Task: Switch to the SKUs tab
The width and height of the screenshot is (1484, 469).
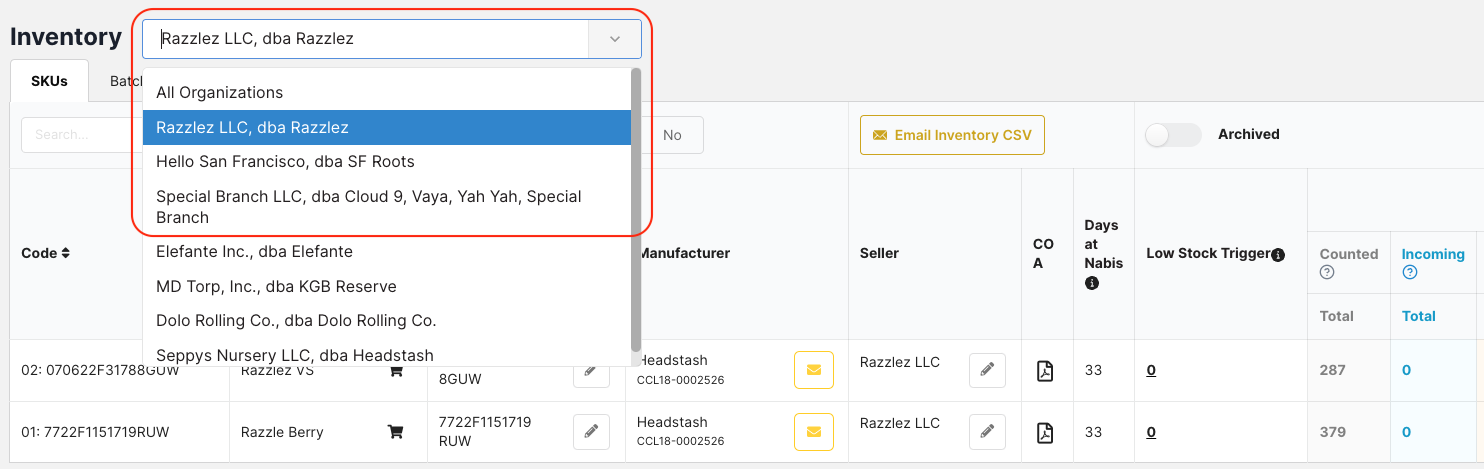Action: 49,81
